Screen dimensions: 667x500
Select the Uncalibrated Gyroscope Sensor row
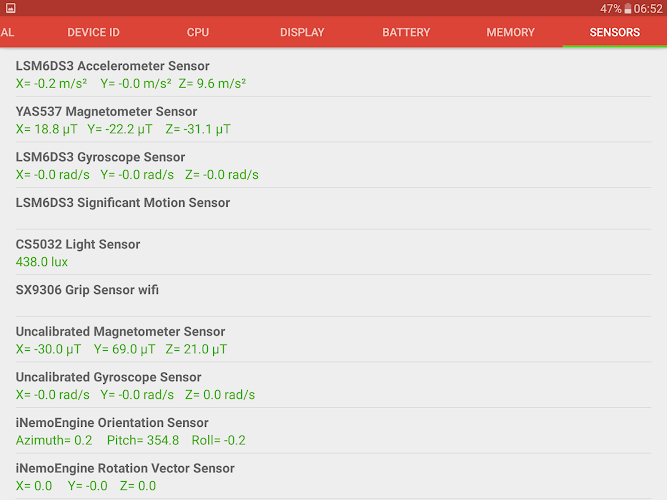coord(334,385)
